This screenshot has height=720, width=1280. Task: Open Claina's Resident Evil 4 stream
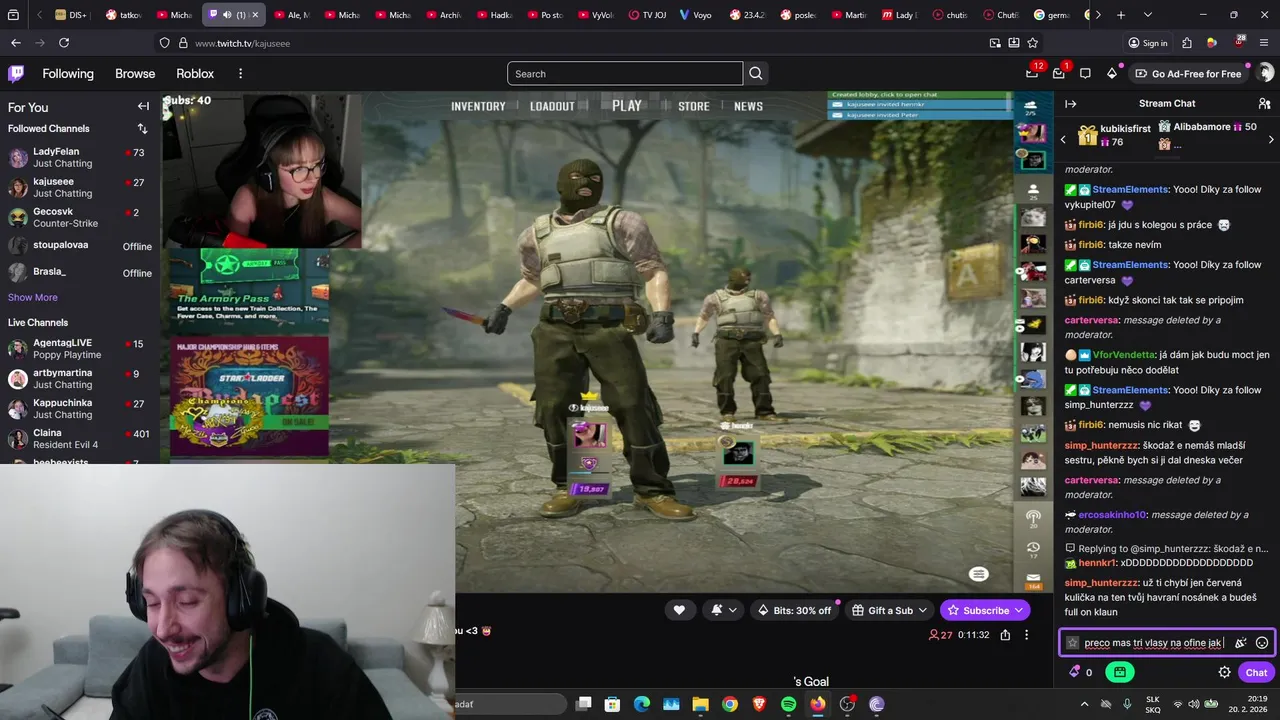pos(80,438)
